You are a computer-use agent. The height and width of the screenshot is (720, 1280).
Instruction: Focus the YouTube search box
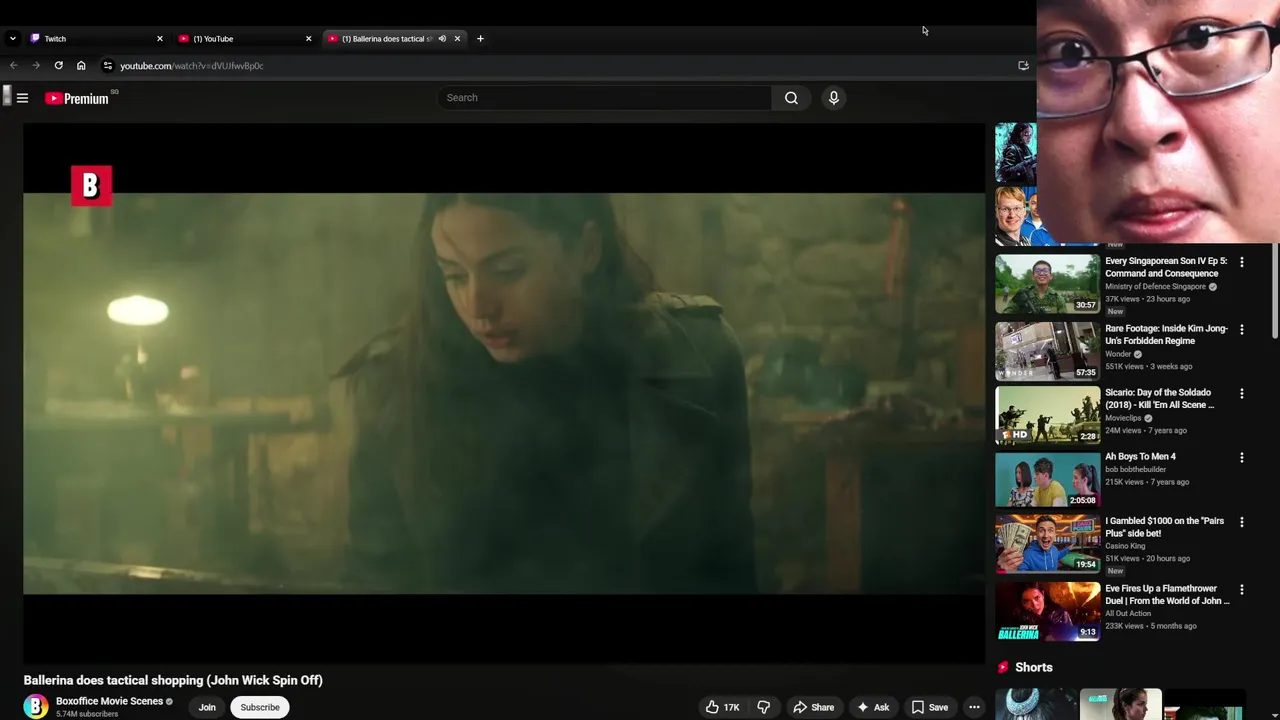point(604,98)
